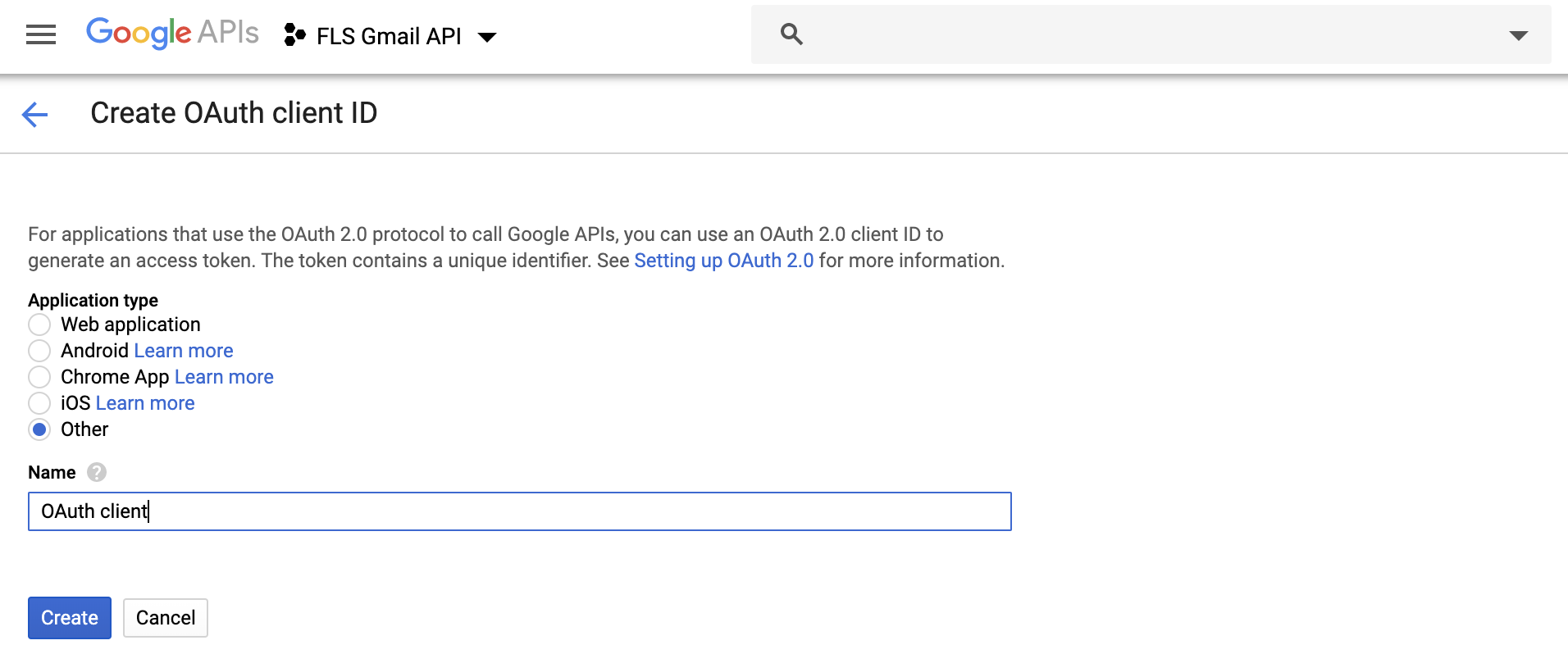
Task: Open the FLS Gmail API project selector
Action: click(x=389, y=35)
